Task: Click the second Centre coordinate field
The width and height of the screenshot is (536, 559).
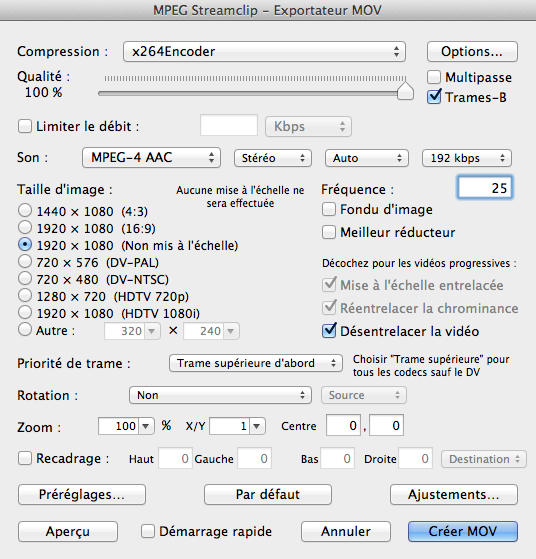Action: click(386, 425)
